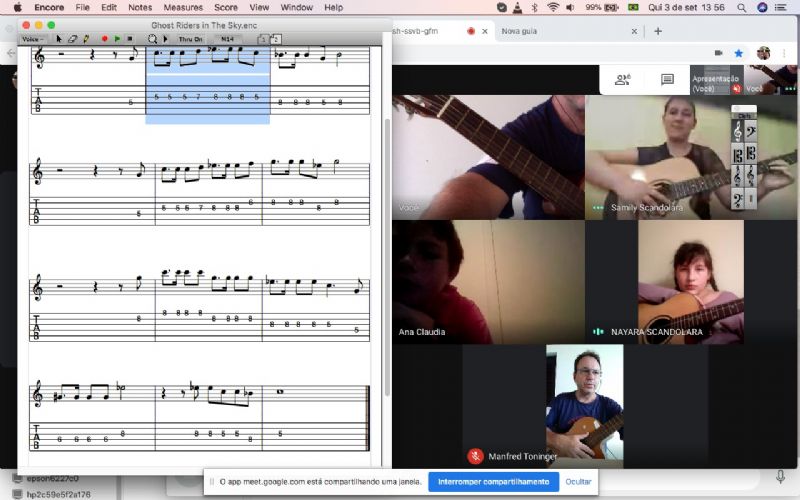Open the Voice dropdown in Encore toolbar
The height and width of the screenshot is (500, 800).
34,39
